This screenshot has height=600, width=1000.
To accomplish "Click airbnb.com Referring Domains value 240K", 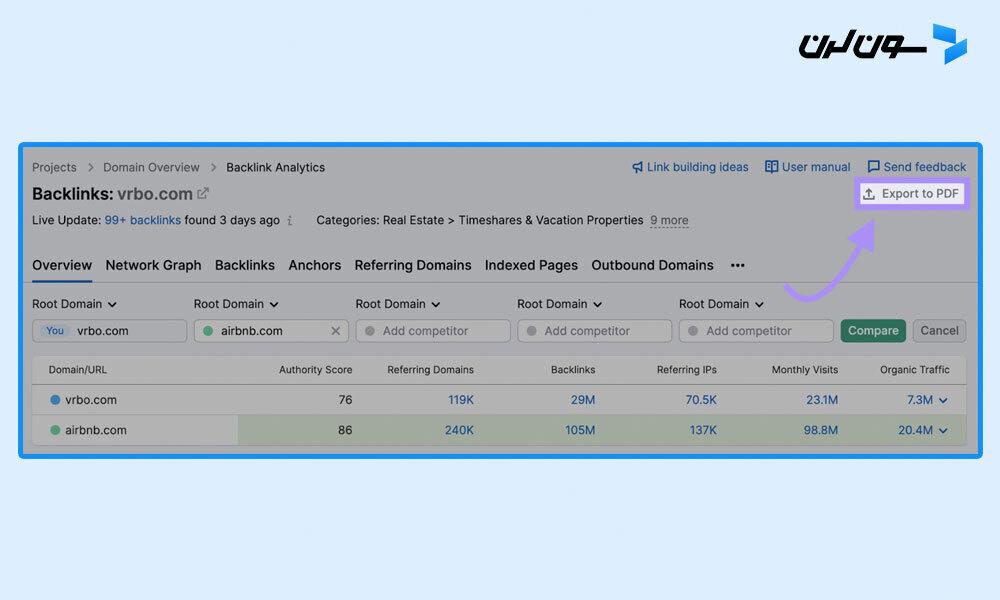I will 459,430.
